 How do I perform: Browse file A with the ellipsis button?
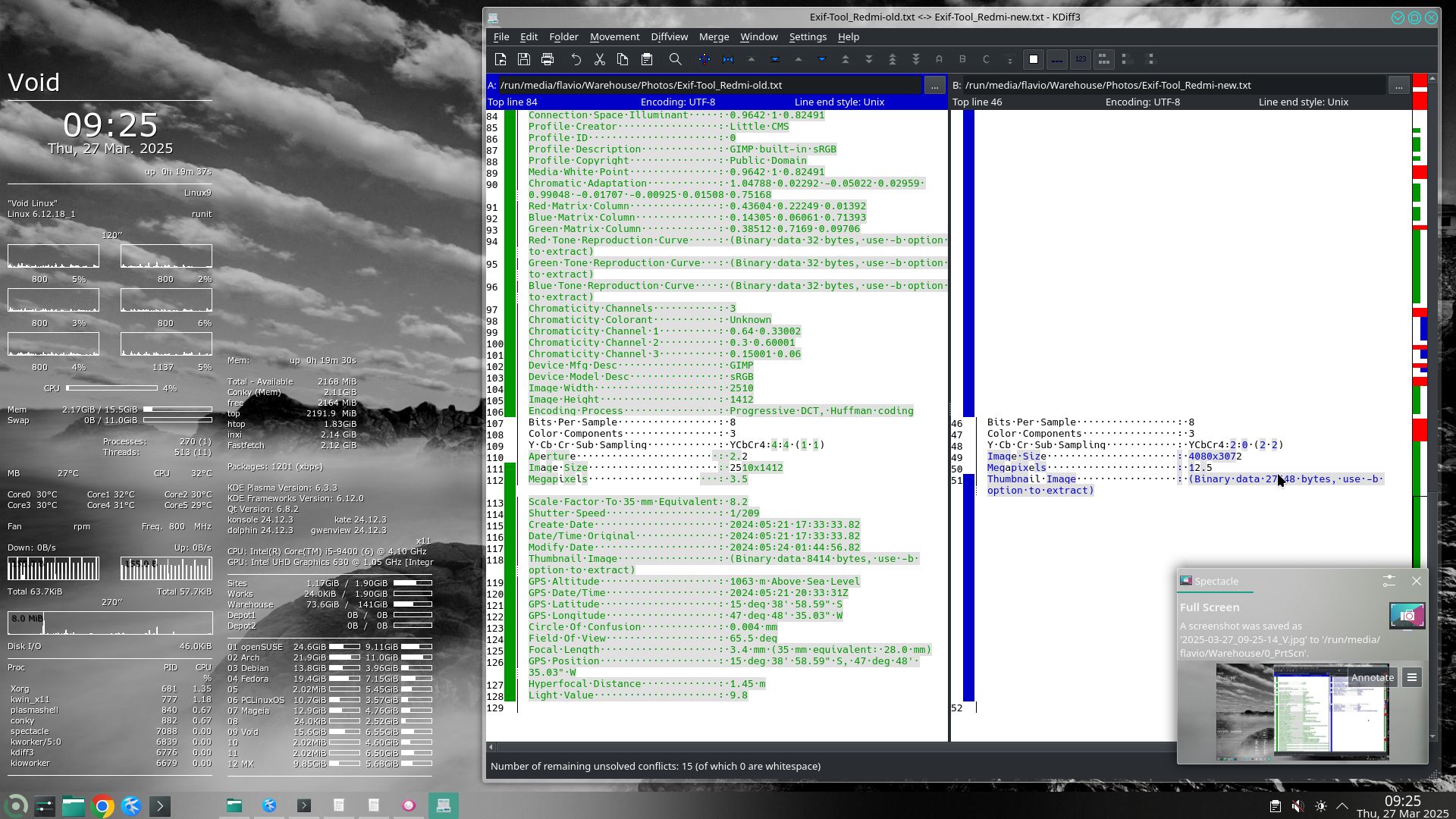934,86
